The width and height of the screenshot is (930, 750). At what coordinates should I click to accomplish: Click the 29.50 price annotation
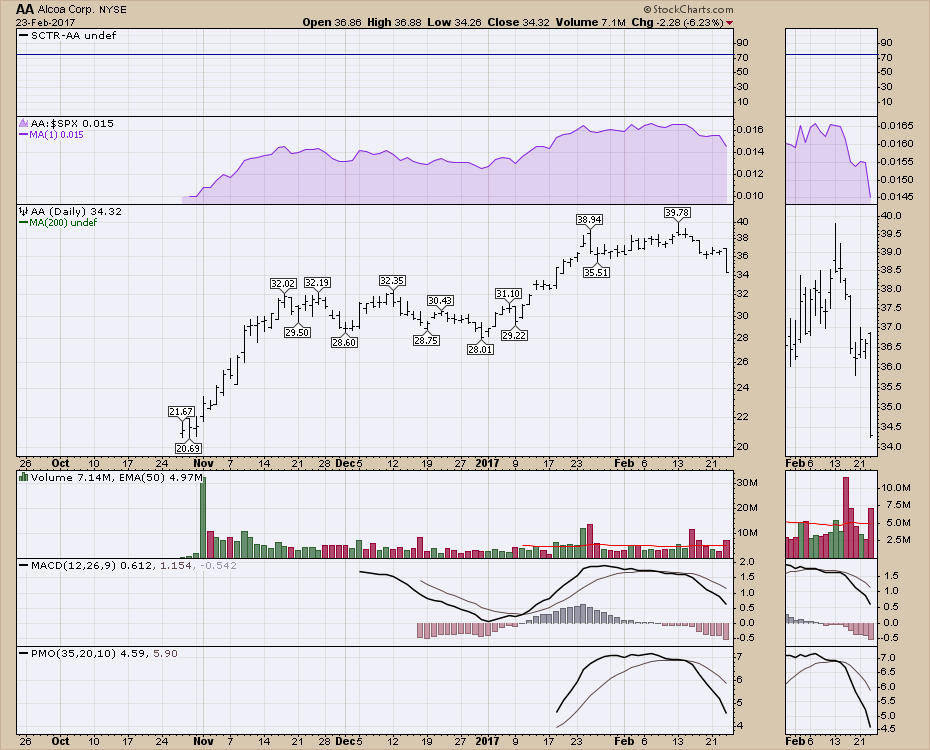297,333
